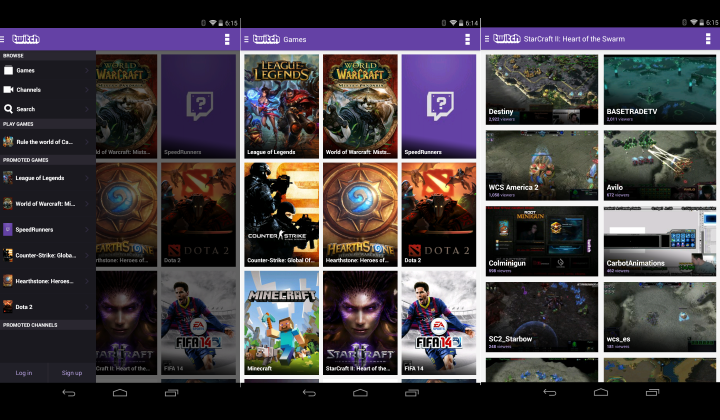Tap hamburger icon on StarCraft II screen
720x420 pixels.
point(487,39)
